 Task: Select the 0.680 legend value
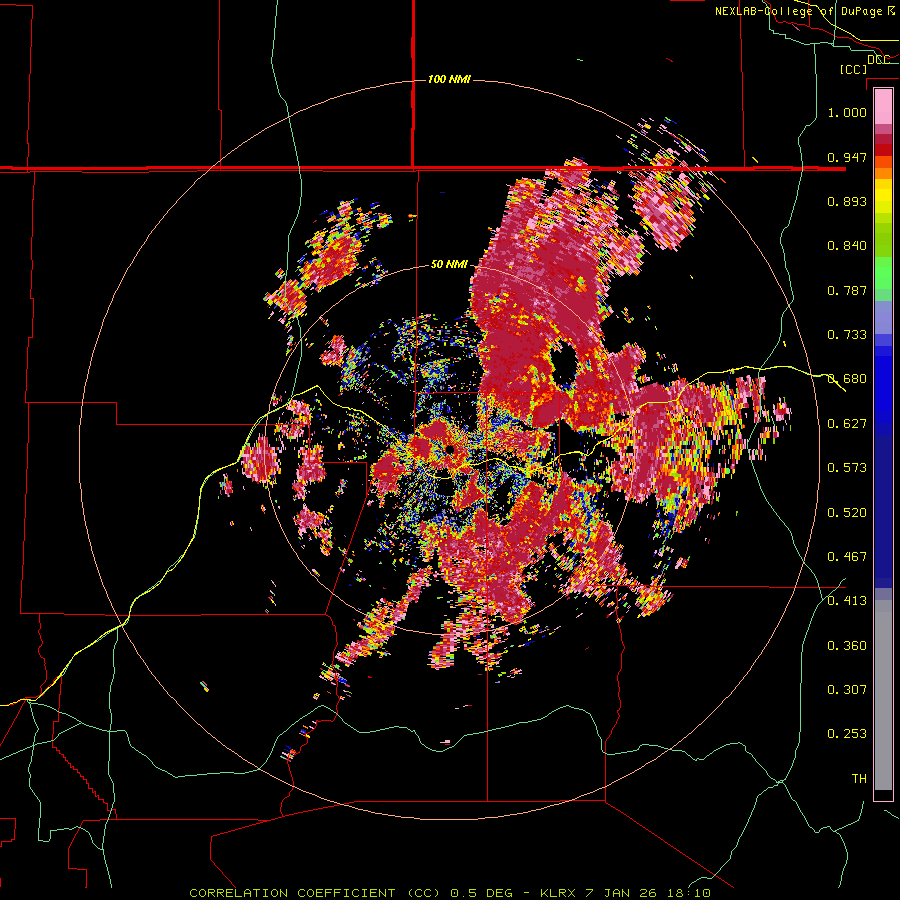coord(847,379)
